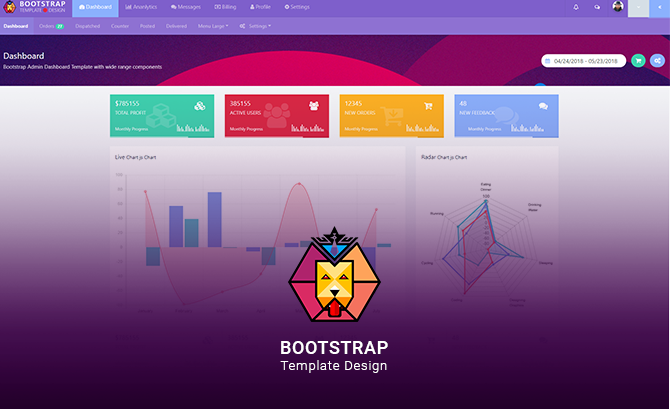670x409 pixels.
Task: Click the calendar icon in date range field
Action: [x=547, y=61]
